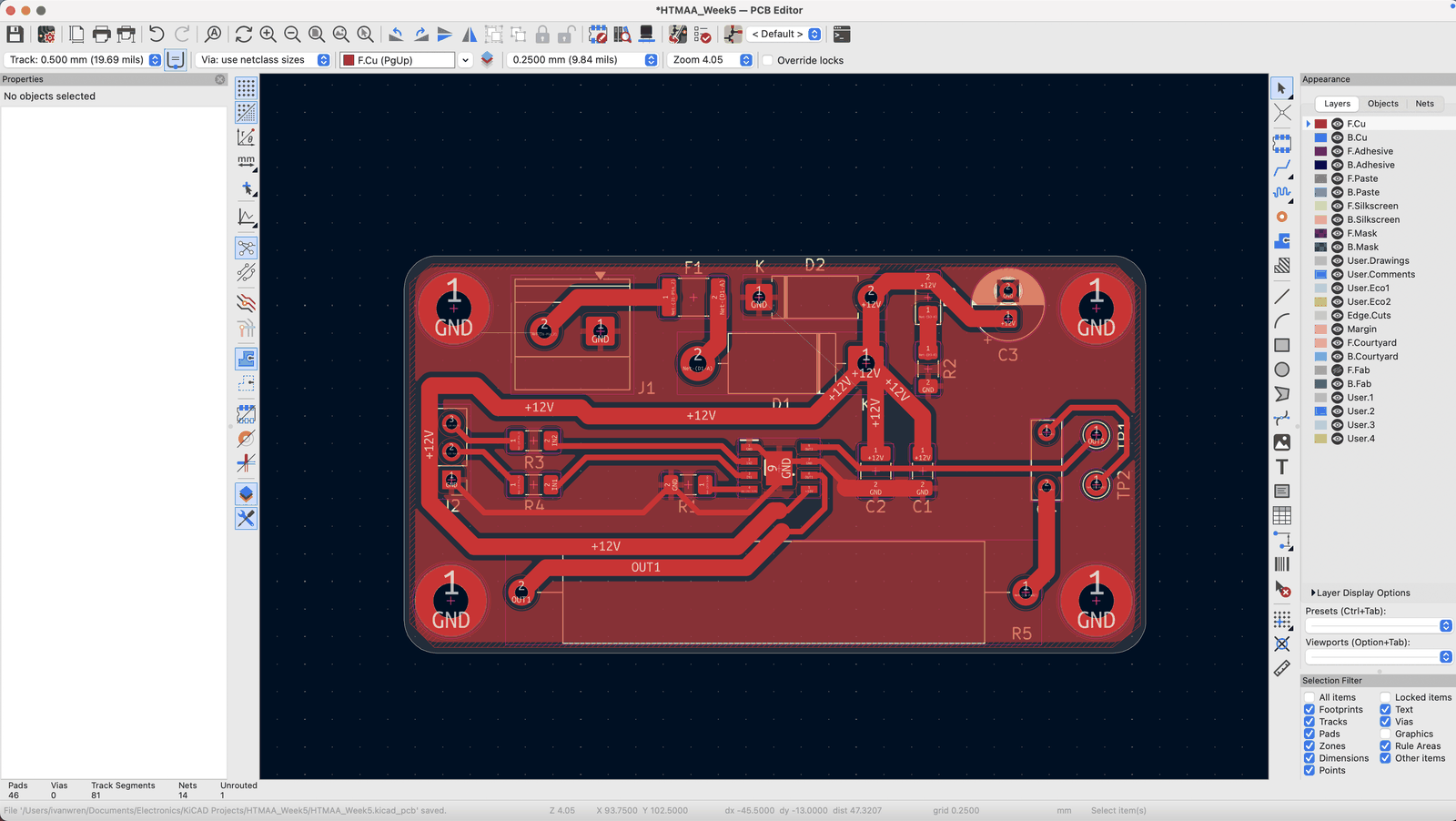The width and height of the screenshot is (1456, 821).
Task: Select the Draw circle tool
Action: 1282,370
